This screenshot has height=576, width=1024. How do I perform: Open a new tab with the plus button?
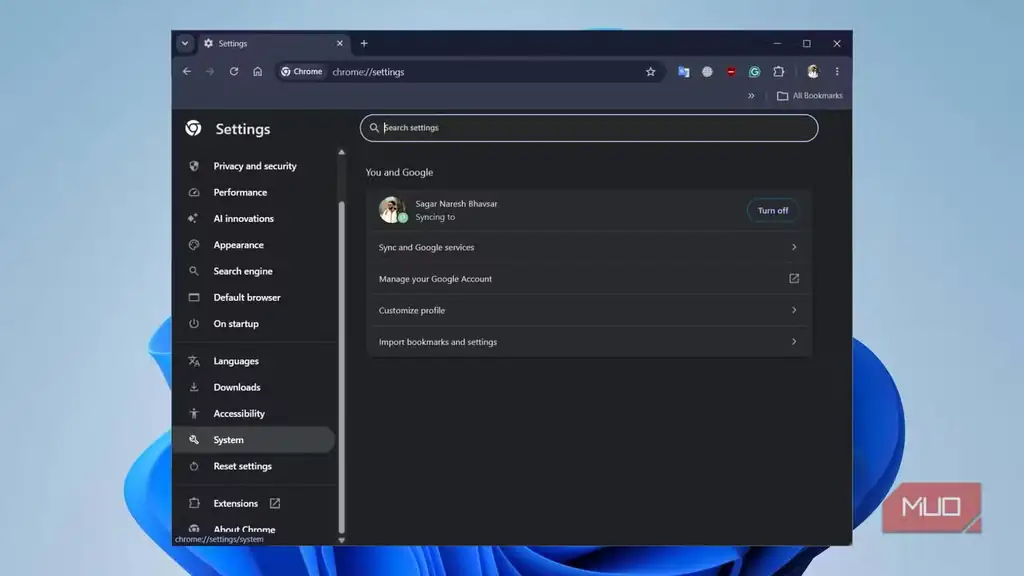click(364, 44)
